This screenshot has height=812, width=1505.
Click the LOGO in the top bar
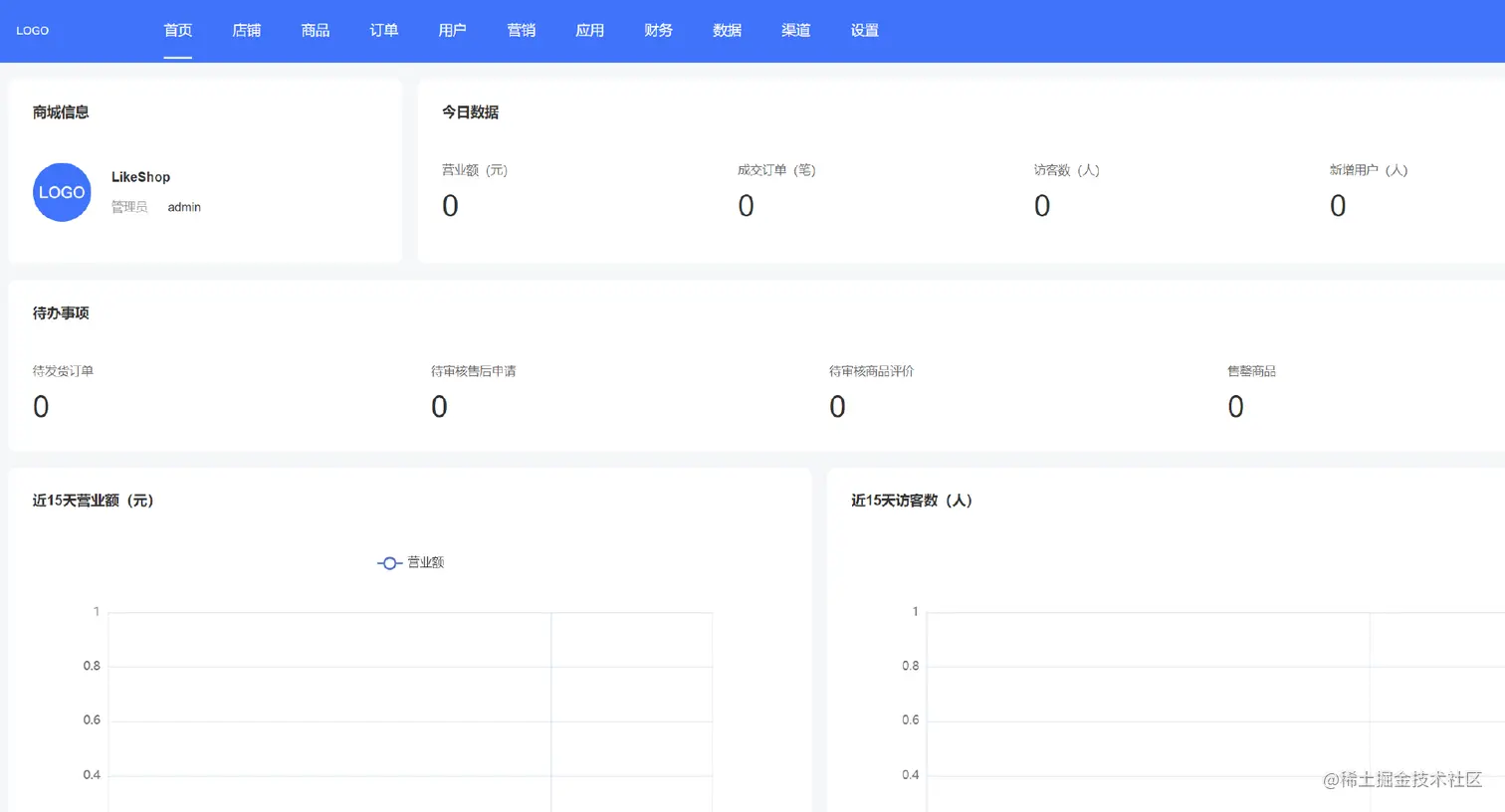point(32,31)
